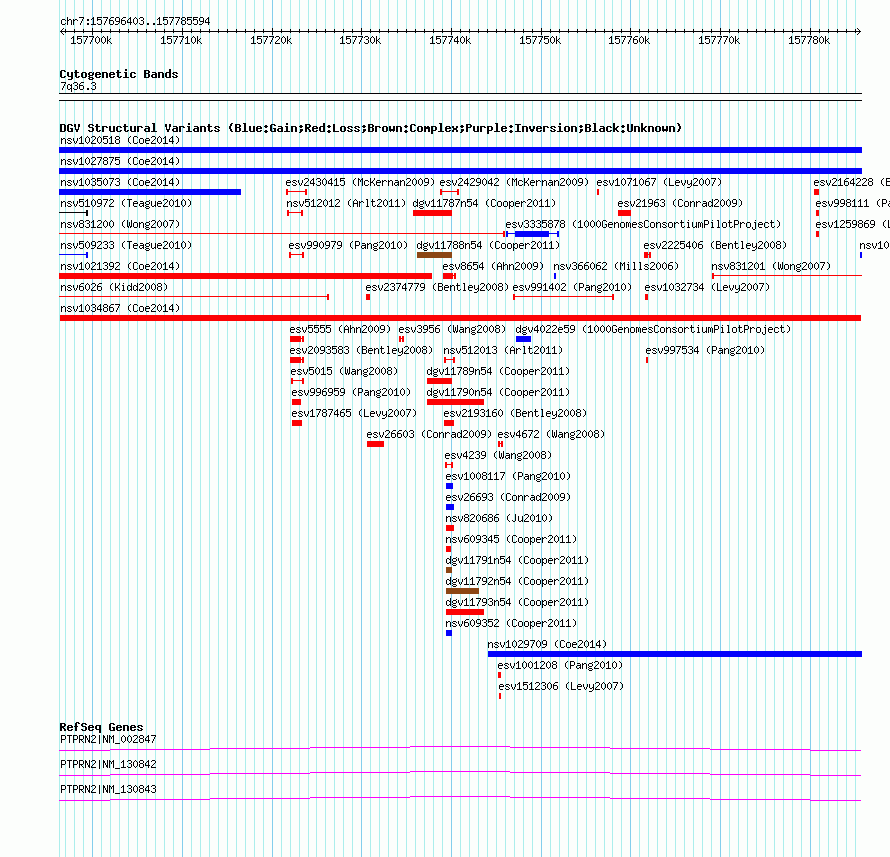Open the nsv1035073 (Coe2014) blue variant bar

[150, 192]
